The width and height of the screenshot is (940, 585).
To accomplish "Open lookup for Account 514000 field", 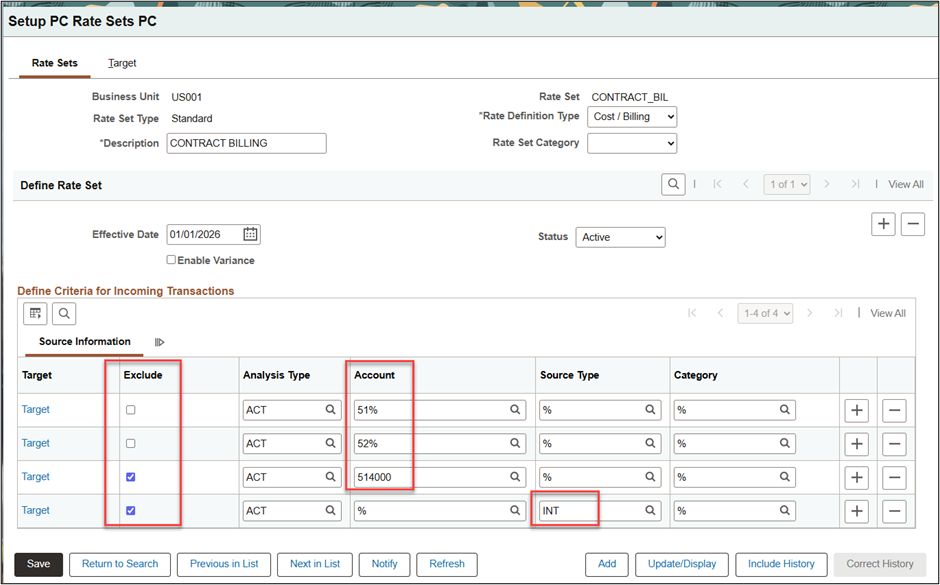I will click(515, 477).
